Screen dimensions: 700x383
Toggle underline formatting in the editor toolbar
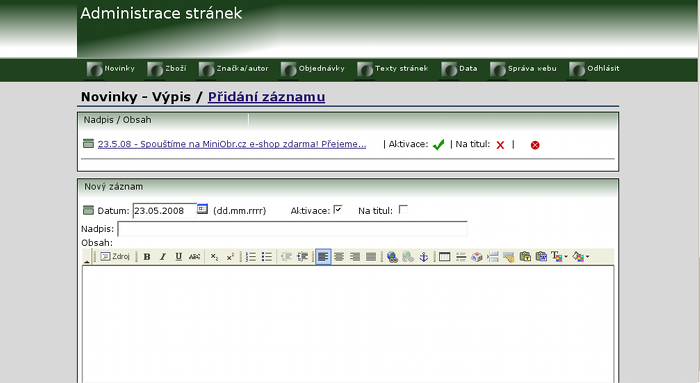tap(179, 257)
